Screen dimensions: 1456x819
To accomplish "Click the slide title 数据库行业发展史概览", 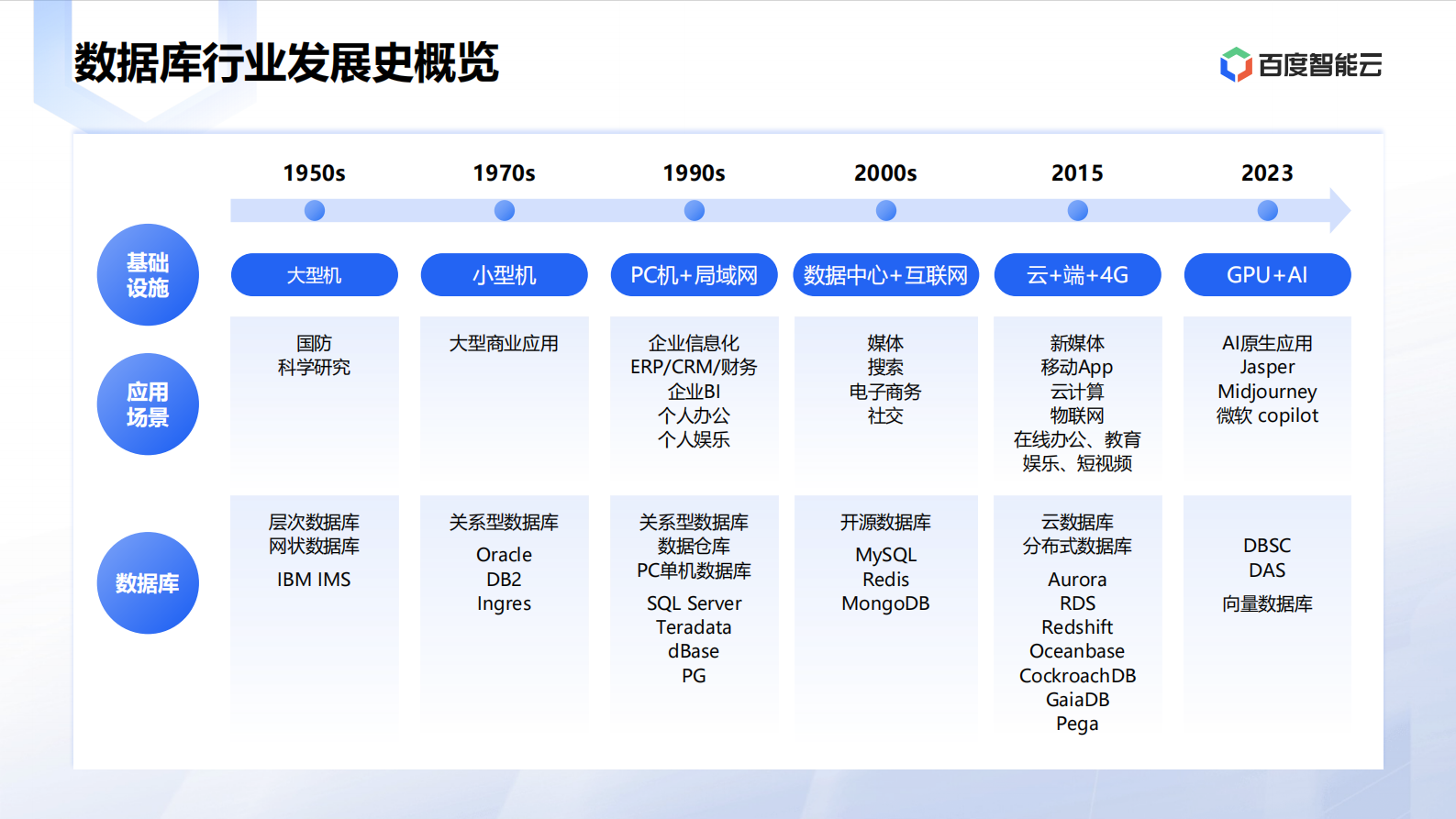I will (286, 62).
